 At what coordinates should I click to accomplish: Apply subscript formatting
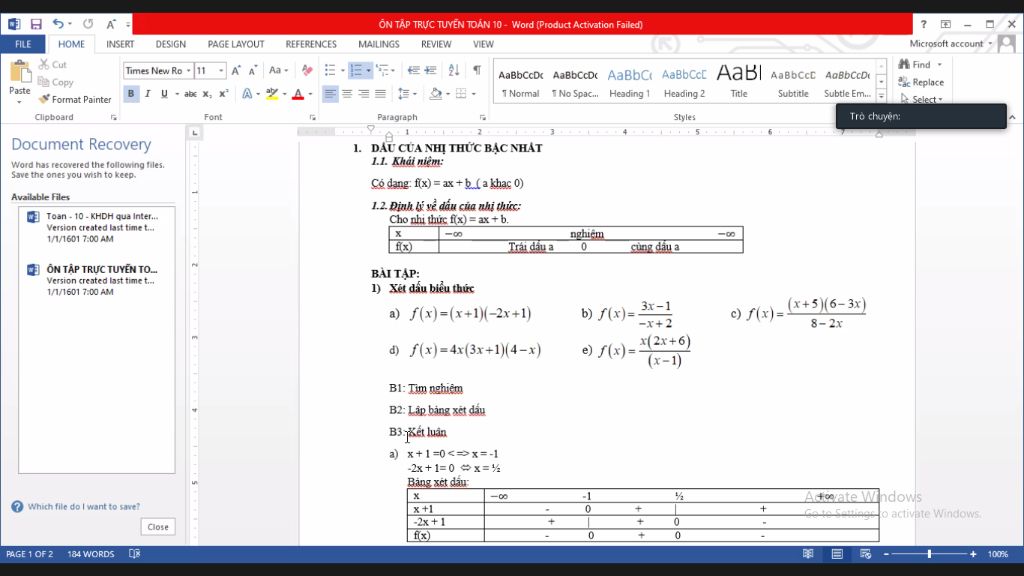point(207,94)
